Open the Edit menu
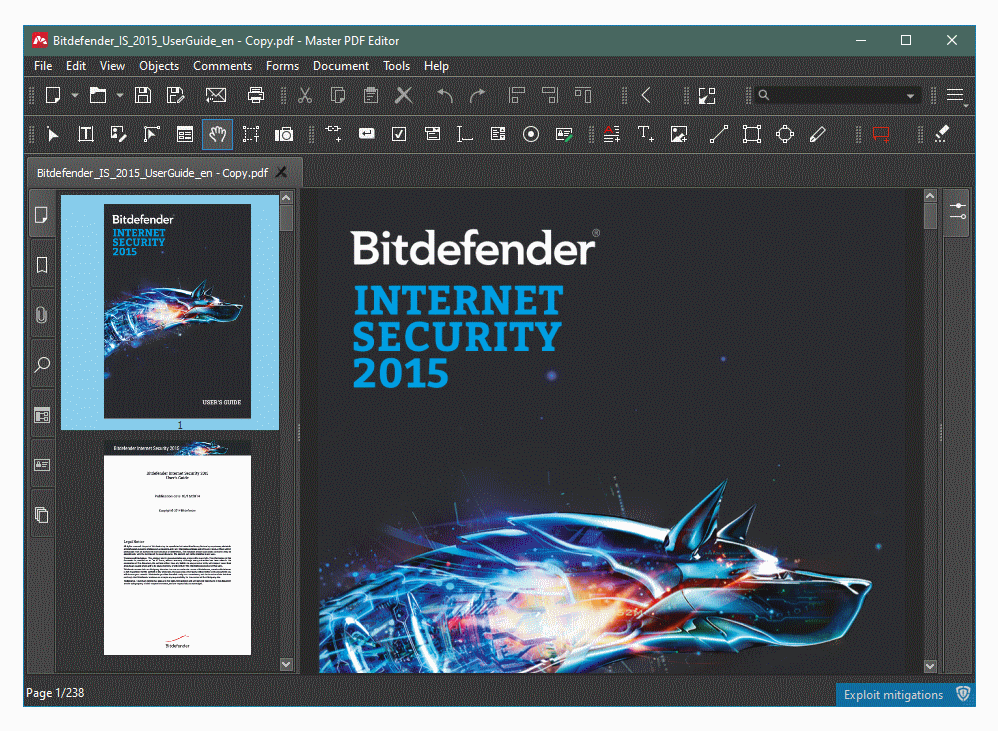 [76, 66]
